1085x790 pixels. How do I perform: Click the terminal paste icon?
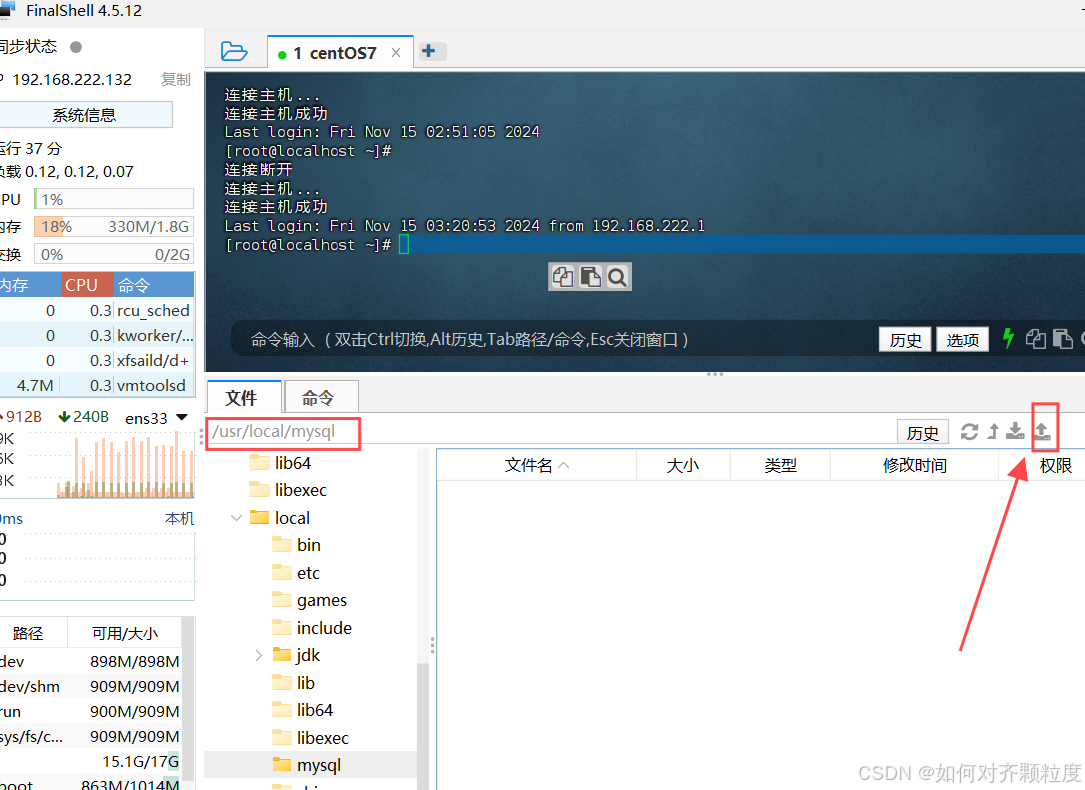590,277
